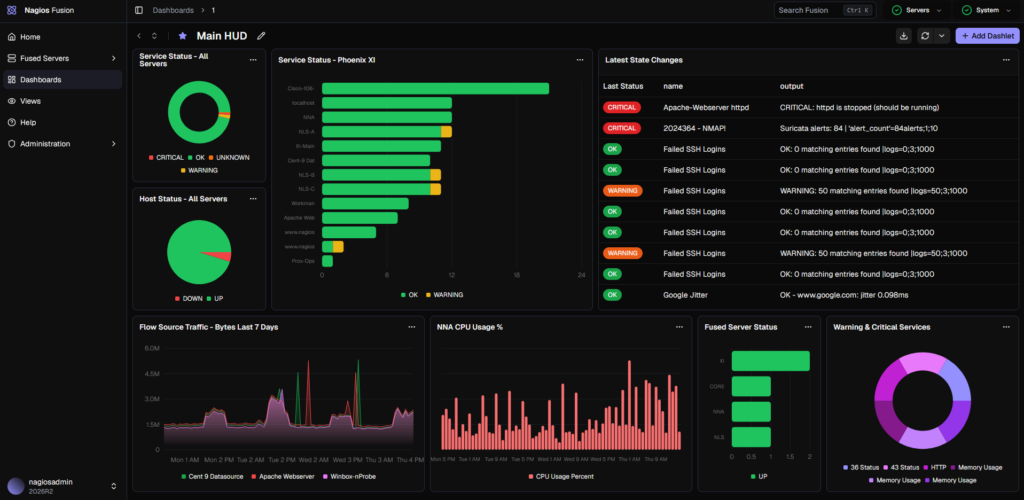Click the output column header
The width and height of the screenshot is (1024, 500).
792,86
